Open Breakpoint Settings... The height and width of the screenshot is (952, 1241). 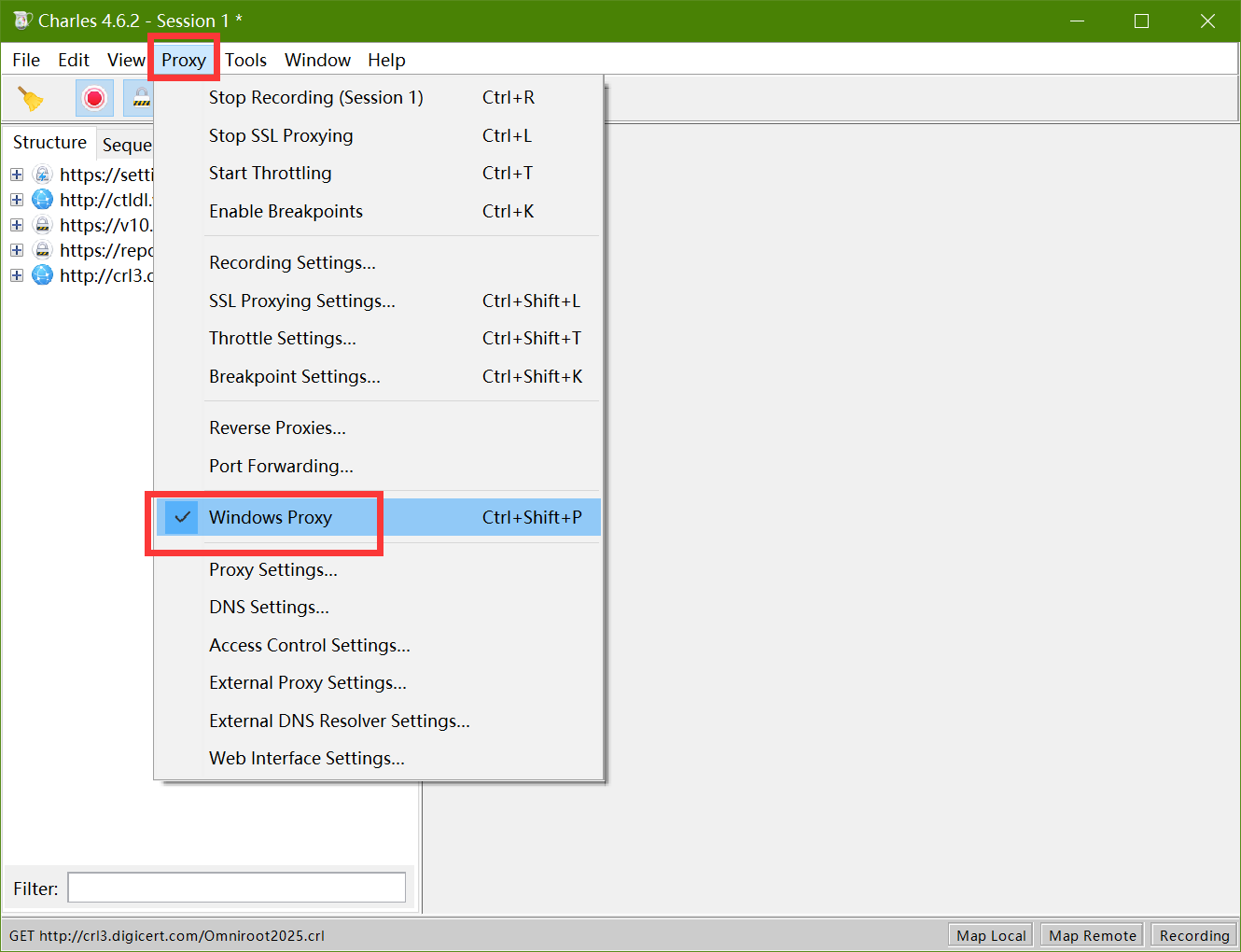(378, 376)
